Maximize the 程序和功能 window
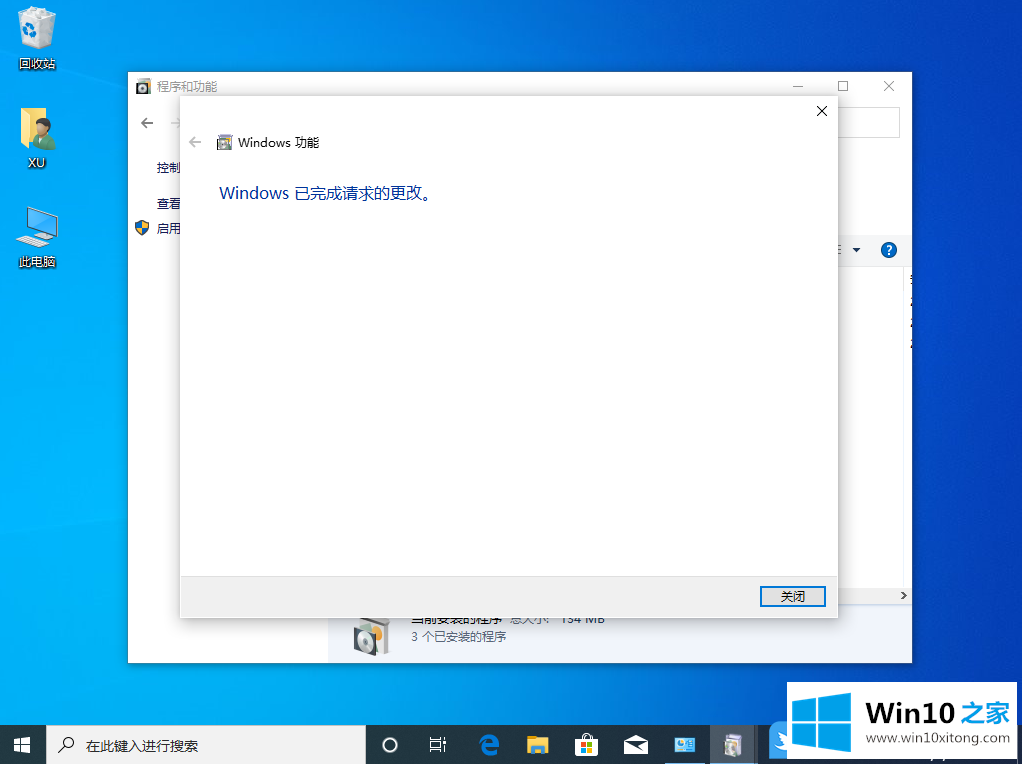Image resolution: width=1022 pixels, height=764 pixels. [x=843, y=86]
